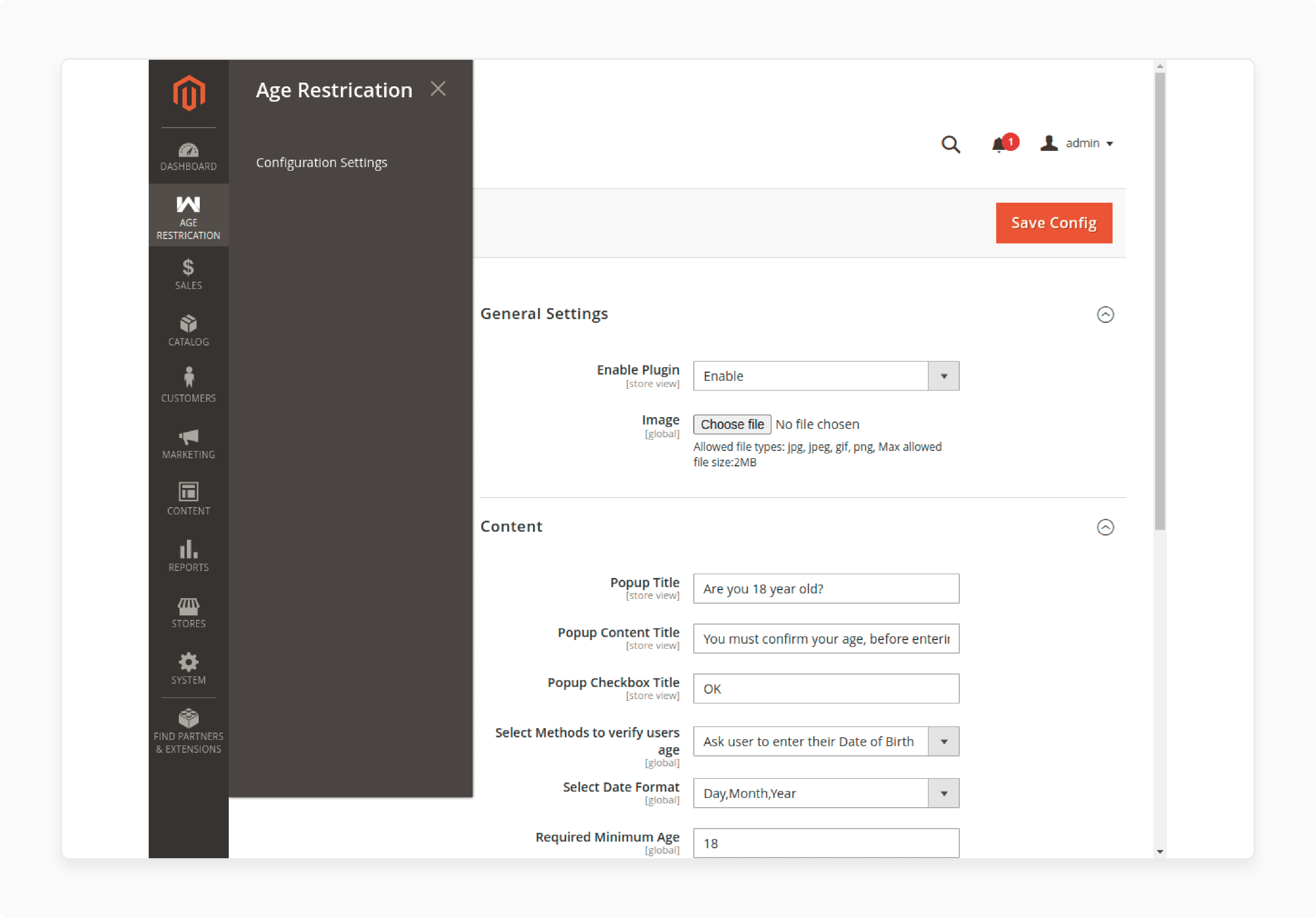Open the Marketing menu
Viewport: 1316px width, 918px height.
click(189, 444)
